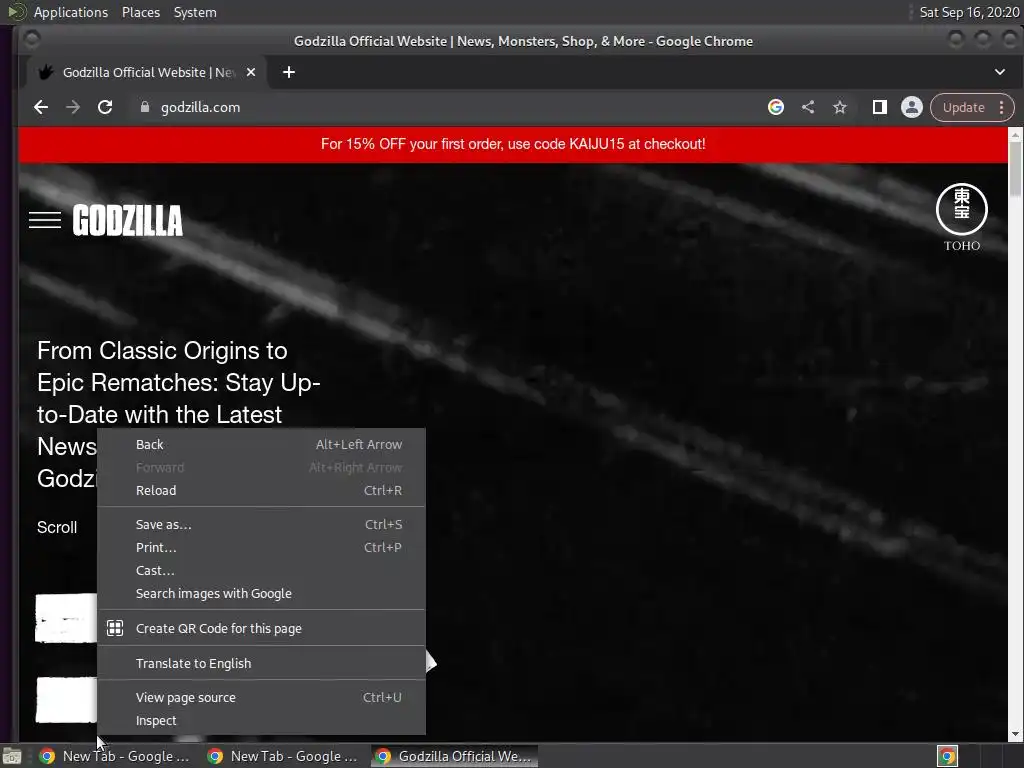Open Chrome three-dot menu
The image size is (1024, 768).
tap(1002, 107)
